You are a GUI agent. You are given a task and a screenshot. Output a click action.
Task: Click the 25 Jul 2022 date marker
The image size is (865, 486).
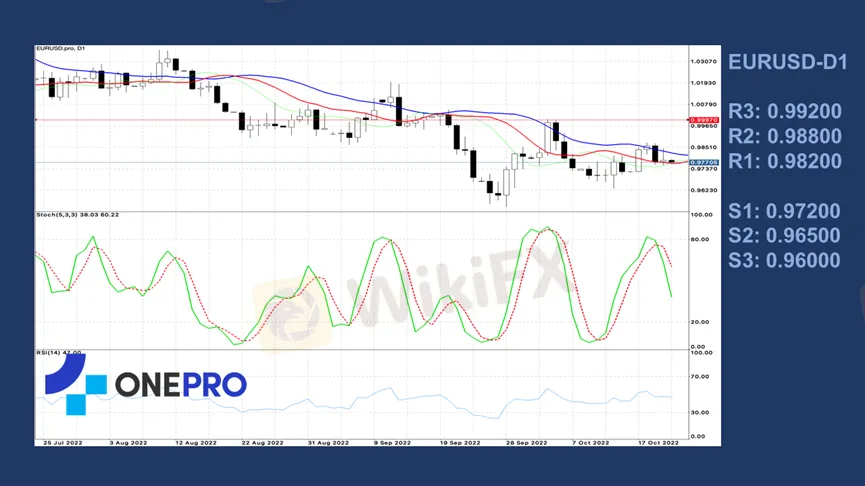coord(61,441)
